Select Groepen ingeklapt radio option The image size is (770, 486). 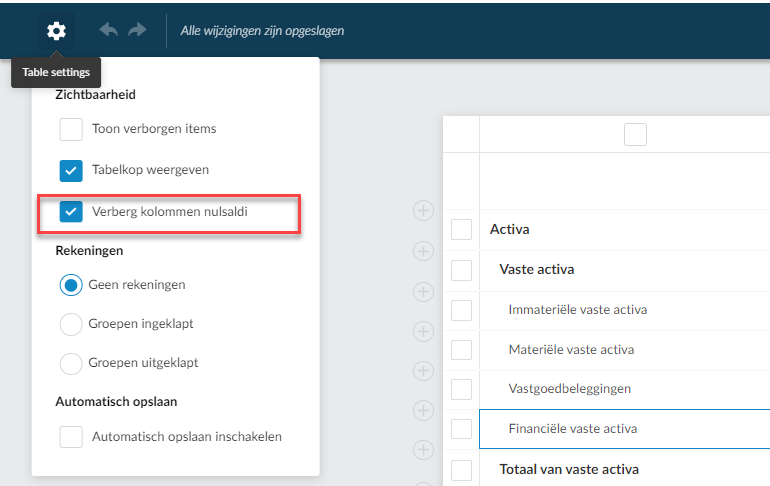coord(71,324)
